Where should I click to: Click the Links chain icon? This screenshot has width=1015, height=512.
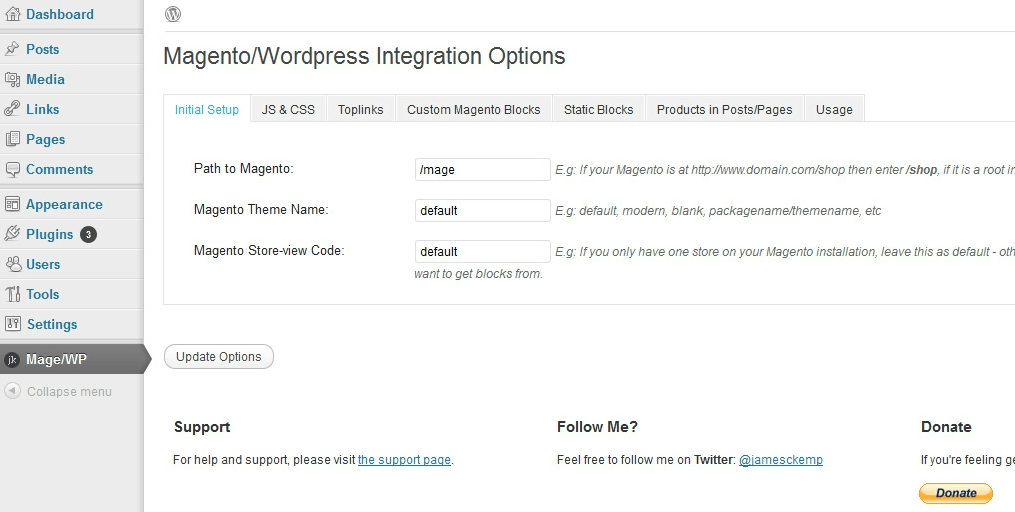tap(12, 109)
